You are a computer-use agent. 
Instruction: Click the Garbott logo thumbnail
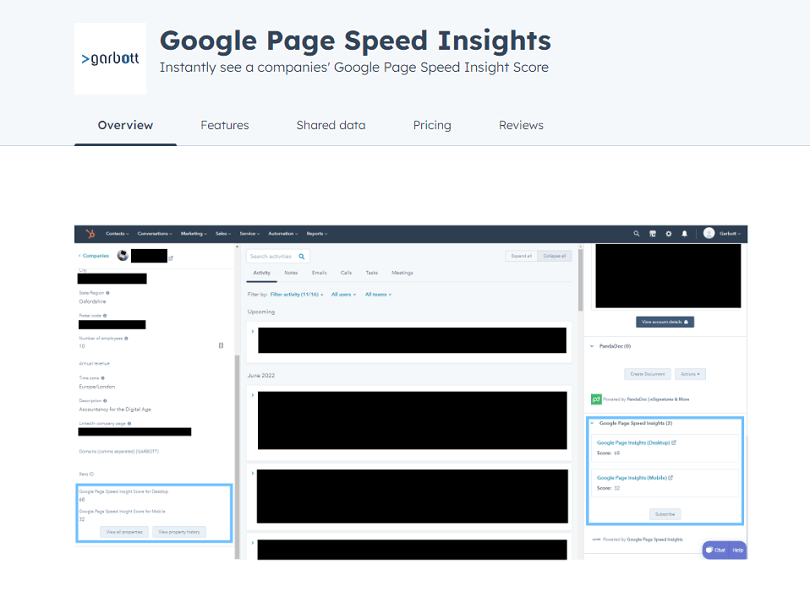click(x=110, y=58)
